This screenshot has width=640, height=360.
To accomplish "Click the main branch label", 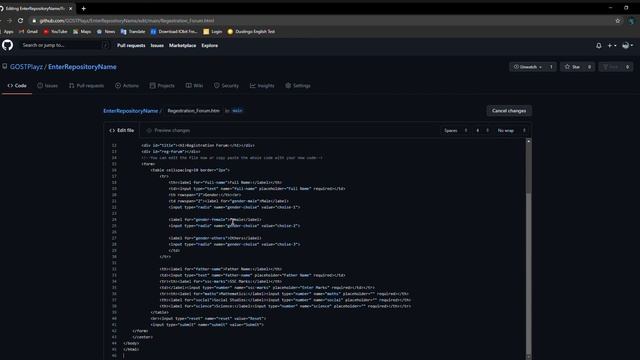I will coord(237,111).
